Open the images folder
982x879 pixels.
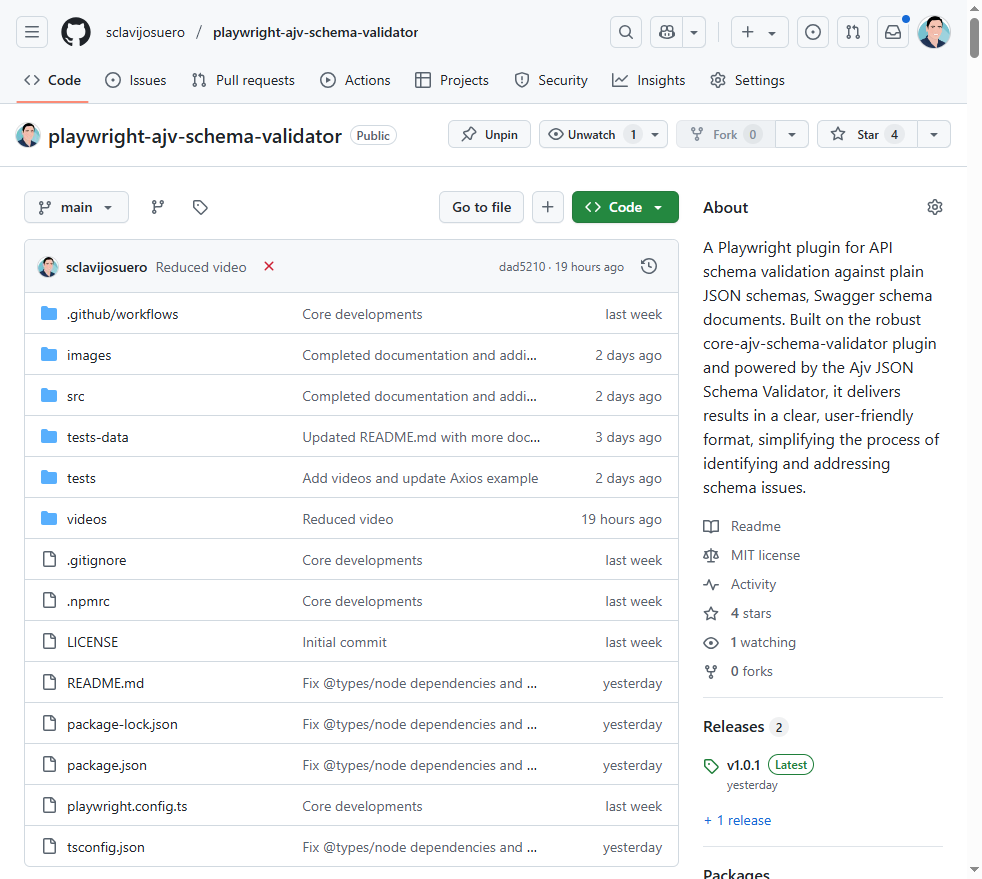89,356
